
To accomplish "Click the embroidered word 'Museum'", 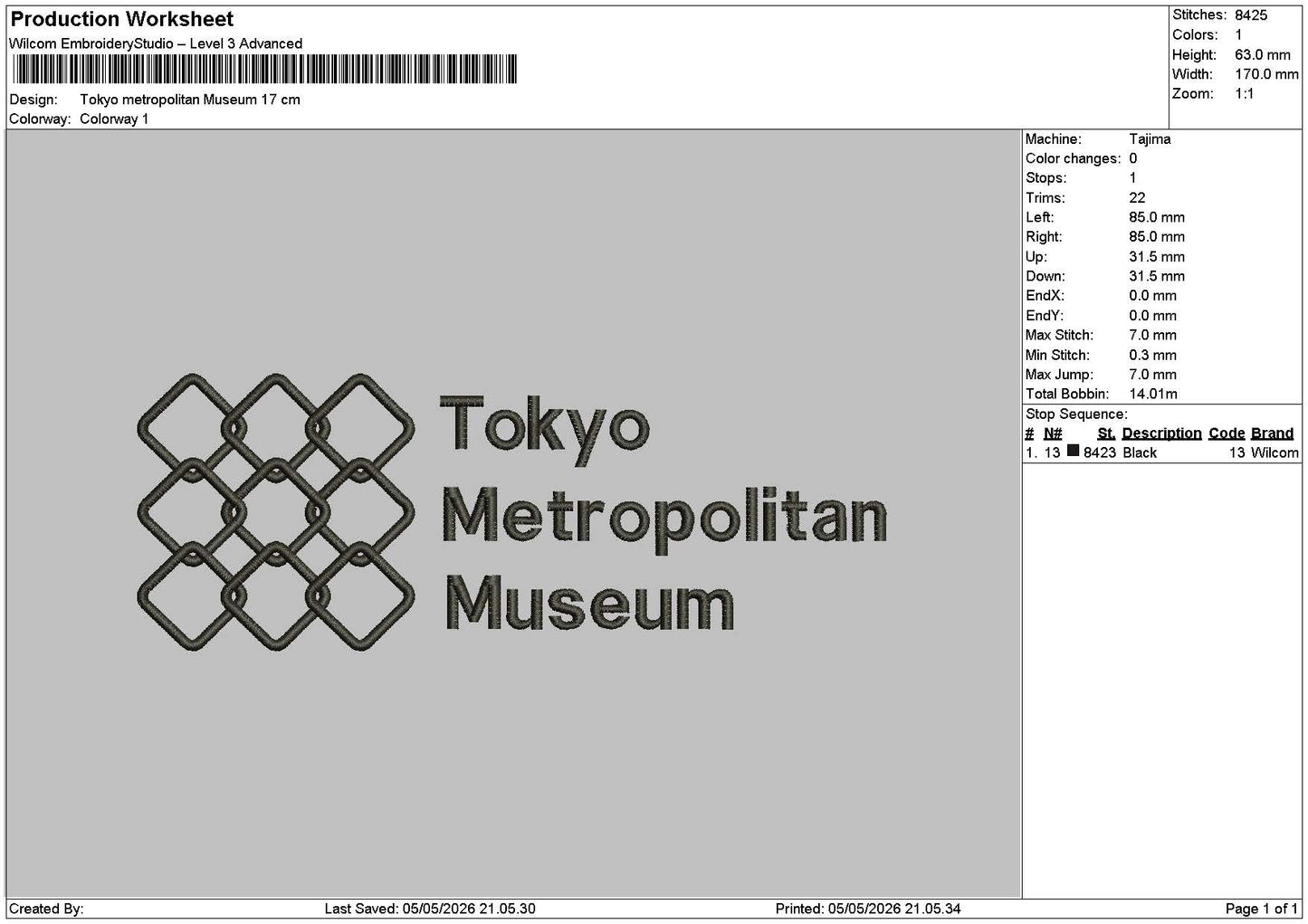I will (x=589, y=603).
